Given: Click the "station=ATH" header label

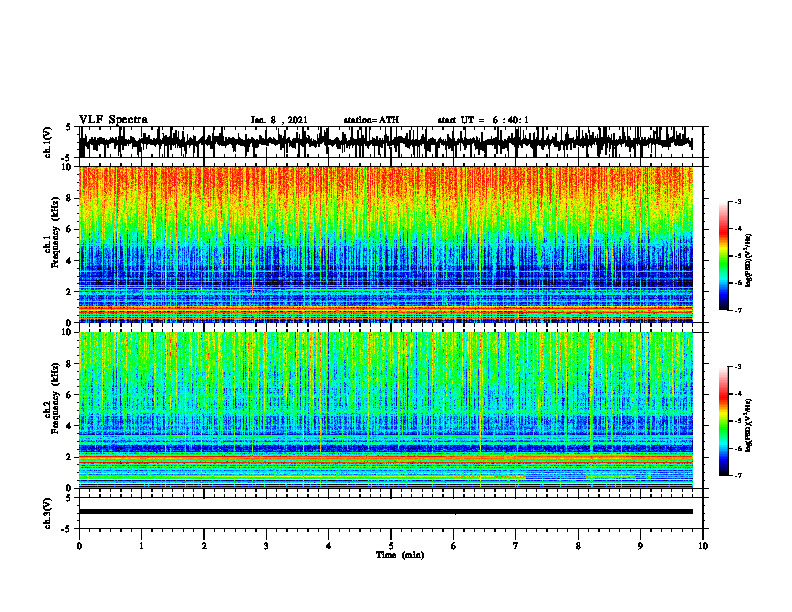Looking at the screenshot, I should (371, 120).
